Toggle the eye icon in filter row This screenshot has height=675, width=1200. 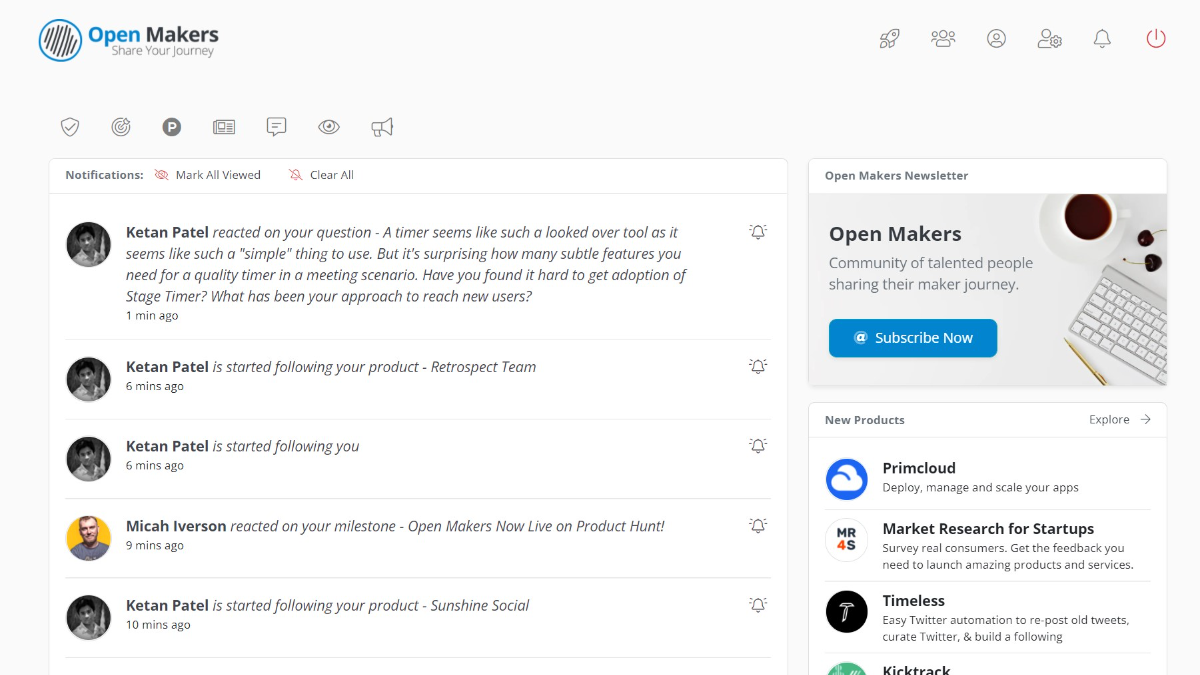pos(329,127)
